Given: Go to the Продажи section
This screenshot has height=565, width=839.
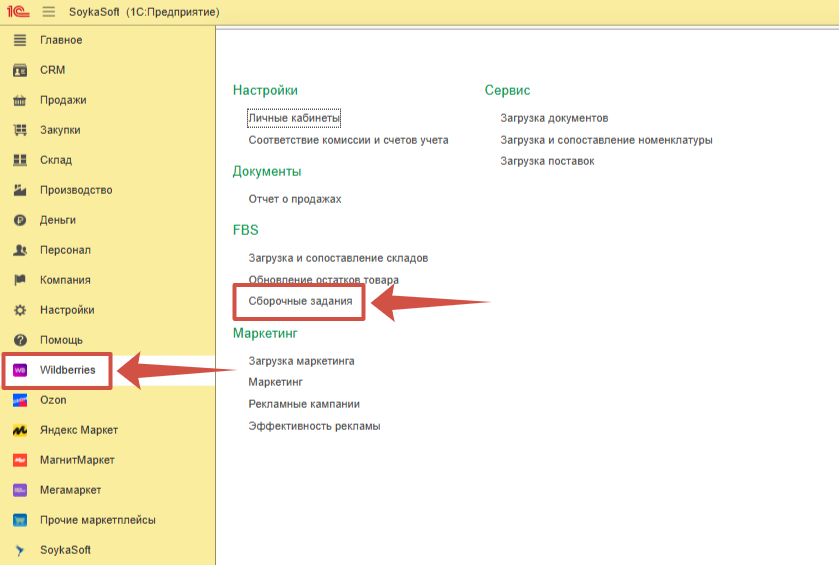Looking at the screenshot, I should [x=63, y=100].
